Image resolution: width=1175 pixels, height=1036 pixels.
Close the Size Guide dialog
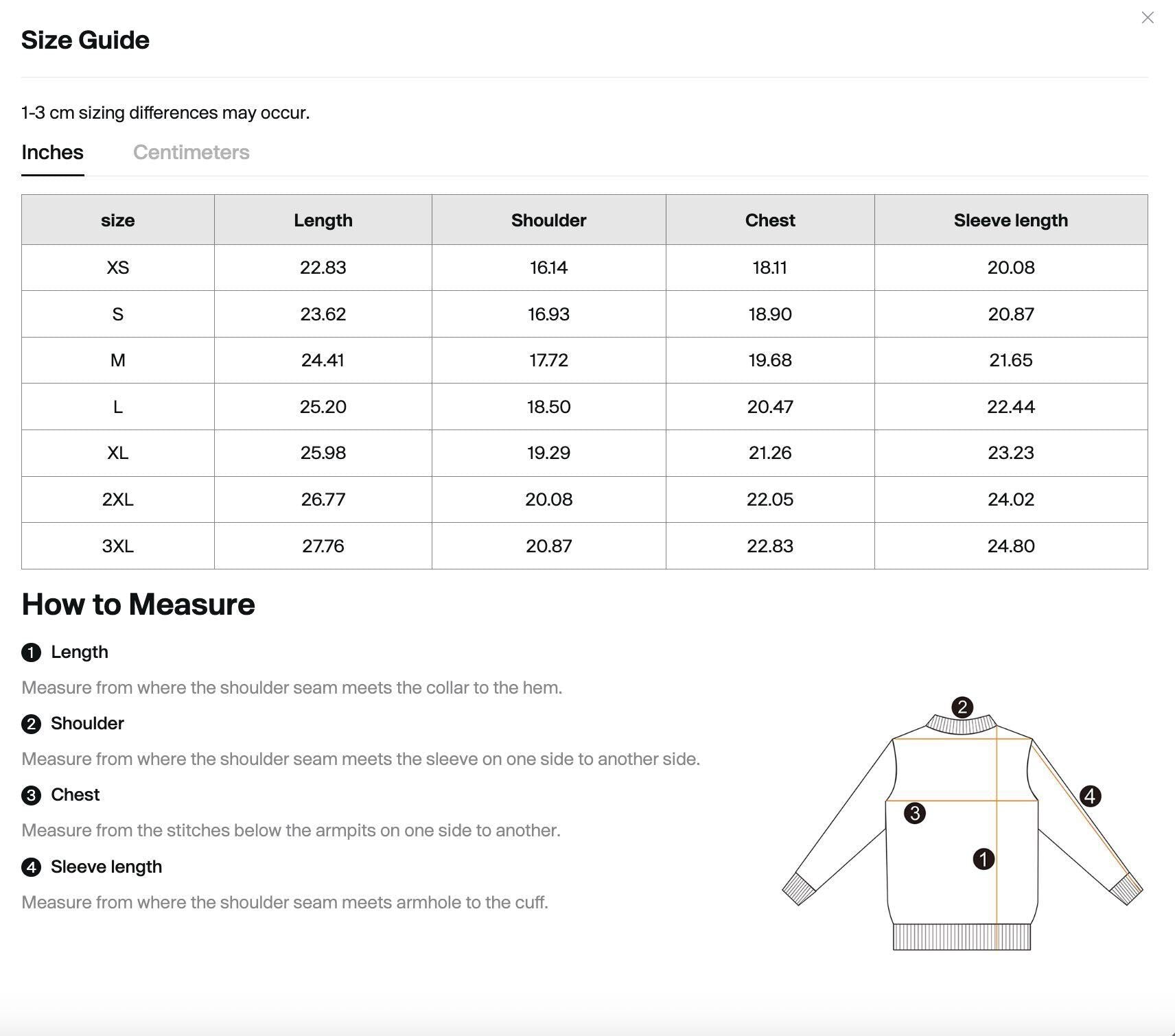(1147, 18)
